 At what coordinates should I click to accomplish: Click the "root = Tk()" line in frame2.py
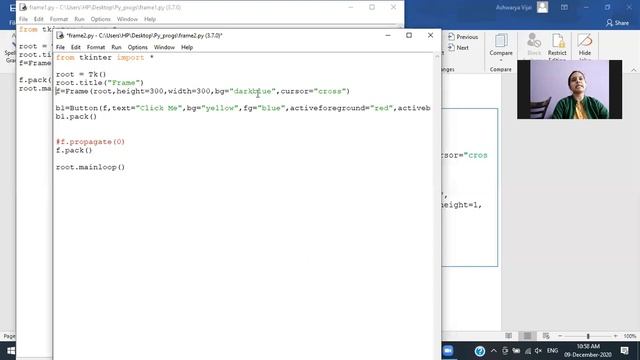coord(81,74)
